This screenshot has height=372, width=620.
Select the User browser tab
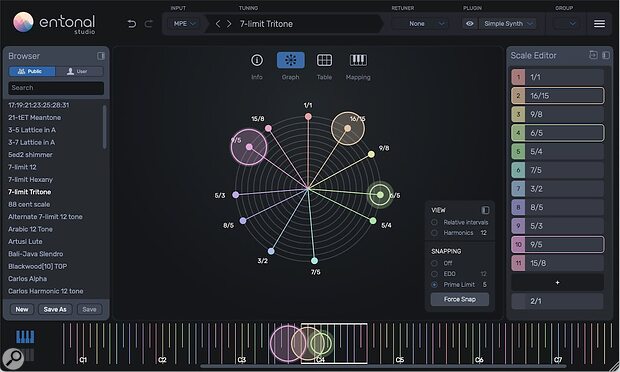(x=79, y=71)
